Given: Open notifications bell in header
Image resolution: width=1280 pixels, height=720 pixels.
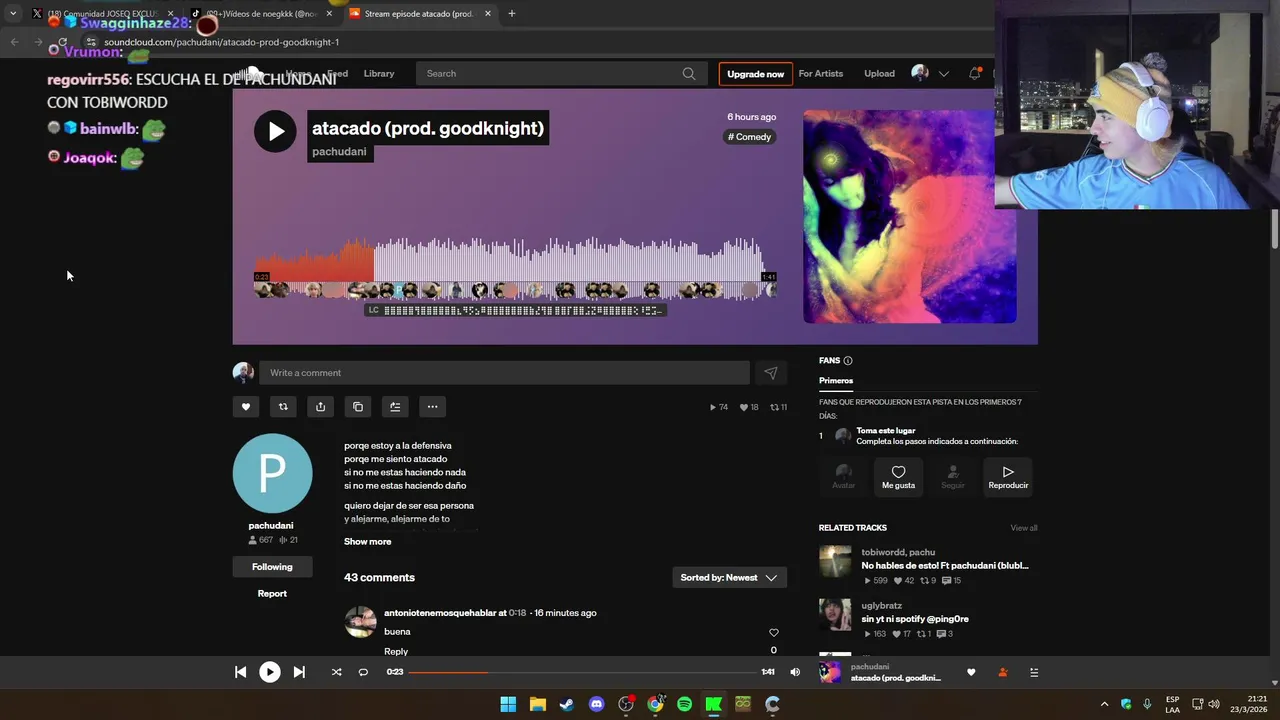Looking at the screenshot, I should point(974,73).
